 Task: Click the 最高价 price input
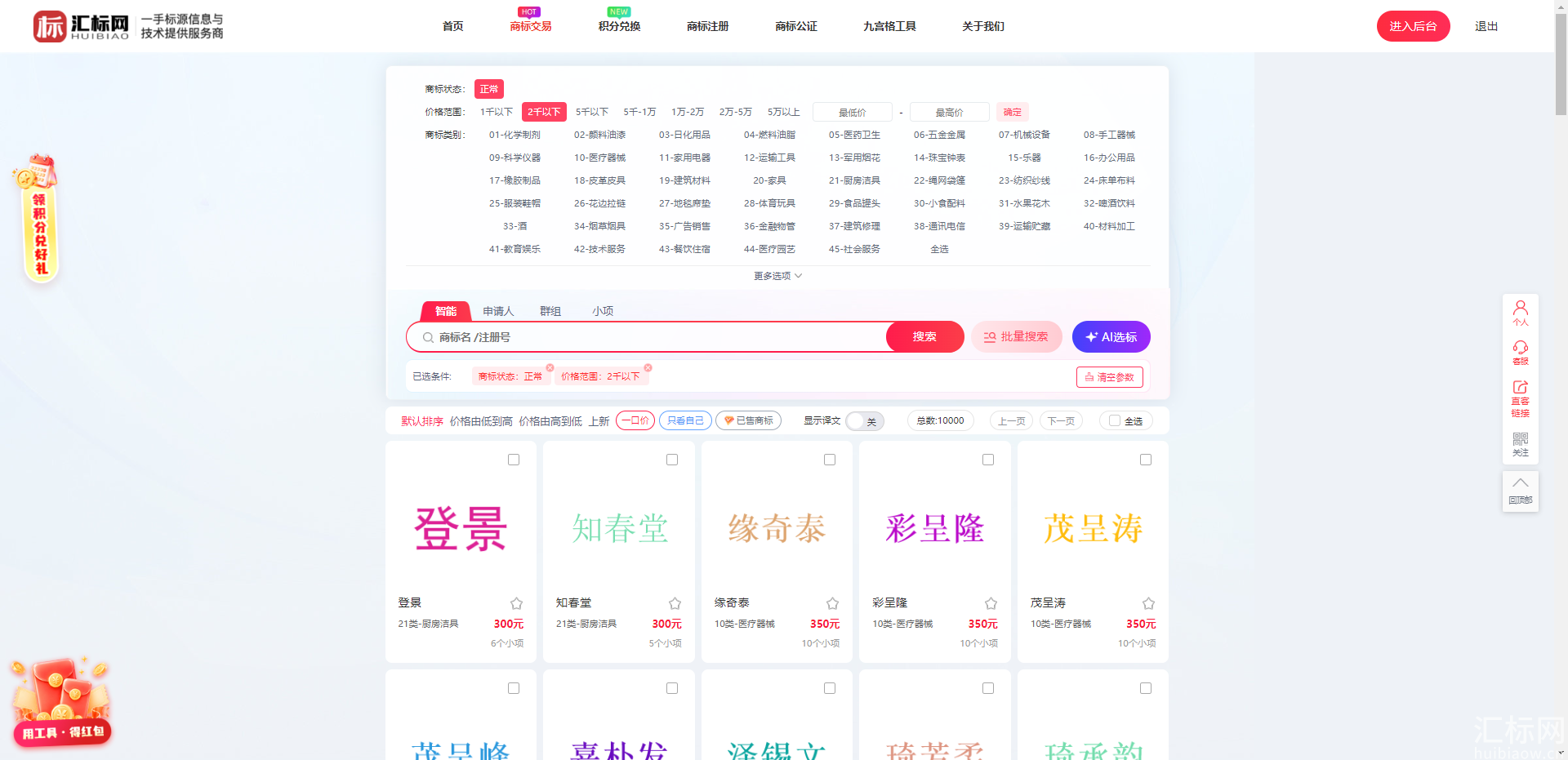pyautogui.click(x=949, y=112)
